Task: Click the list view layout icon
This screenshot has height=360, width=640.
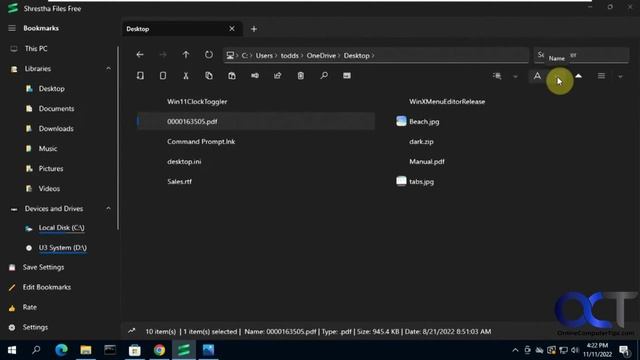Action: pos(601,76)
